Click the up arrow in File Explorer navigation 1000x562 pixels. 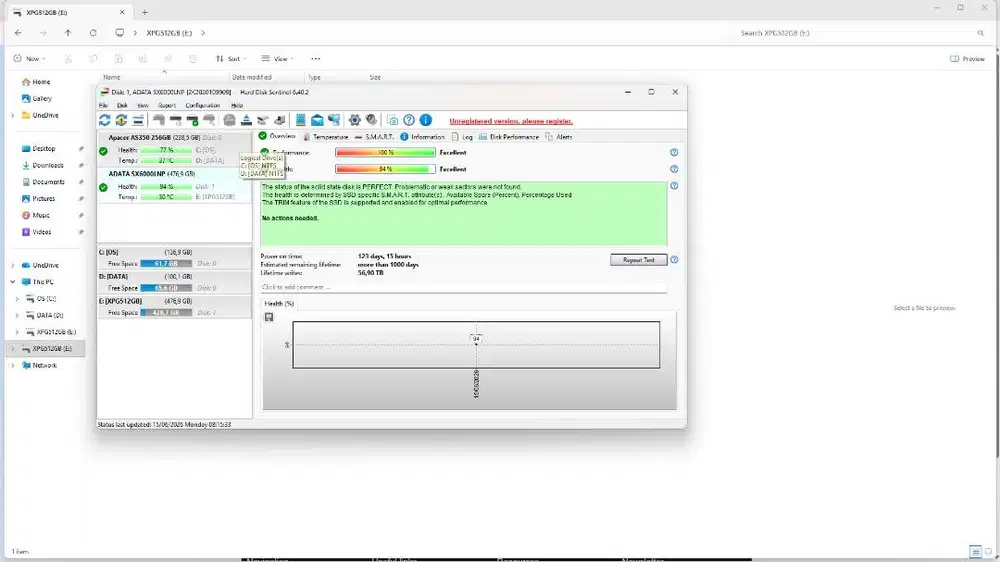[68, 33]
